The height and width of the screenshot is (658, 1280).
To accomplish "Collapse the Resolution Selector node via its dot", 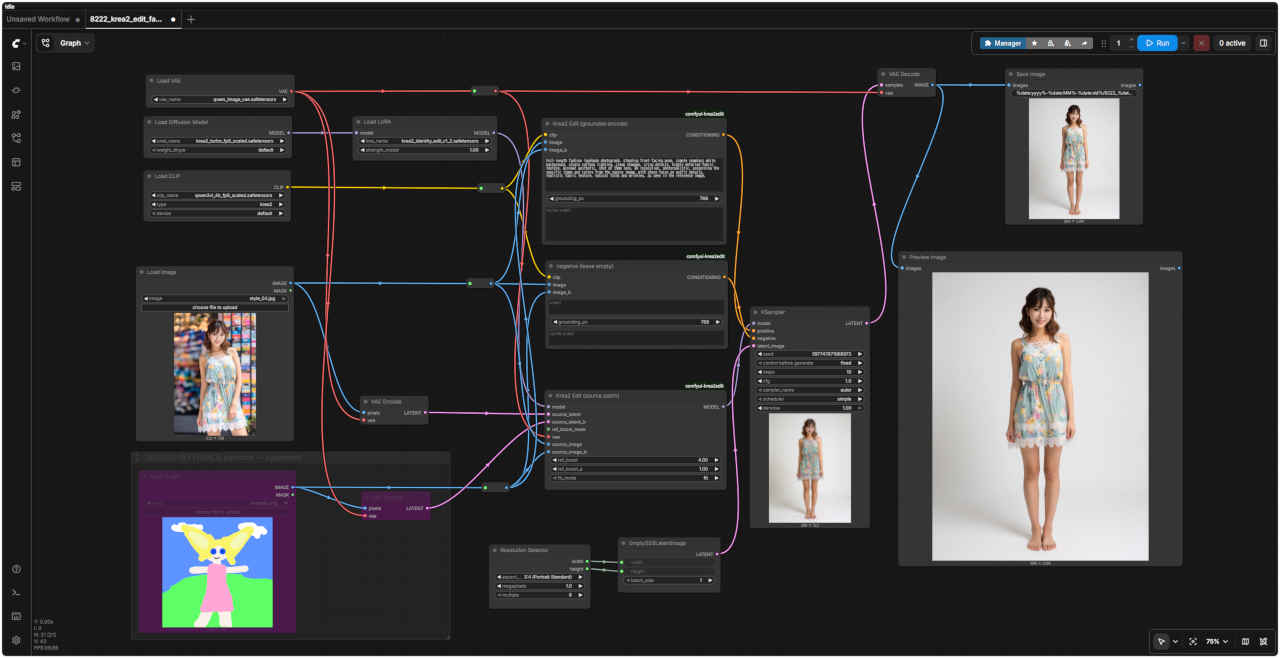I will click(x=495, y=550).
